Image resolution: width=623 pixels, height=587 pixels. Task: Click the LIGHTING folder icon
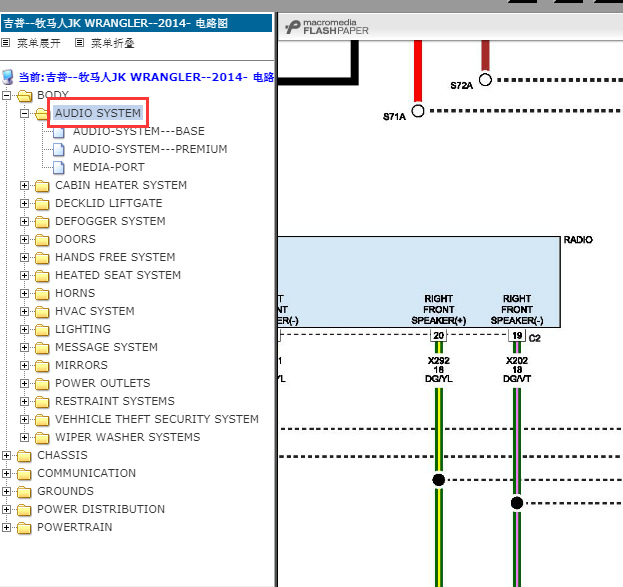(42, 329)
